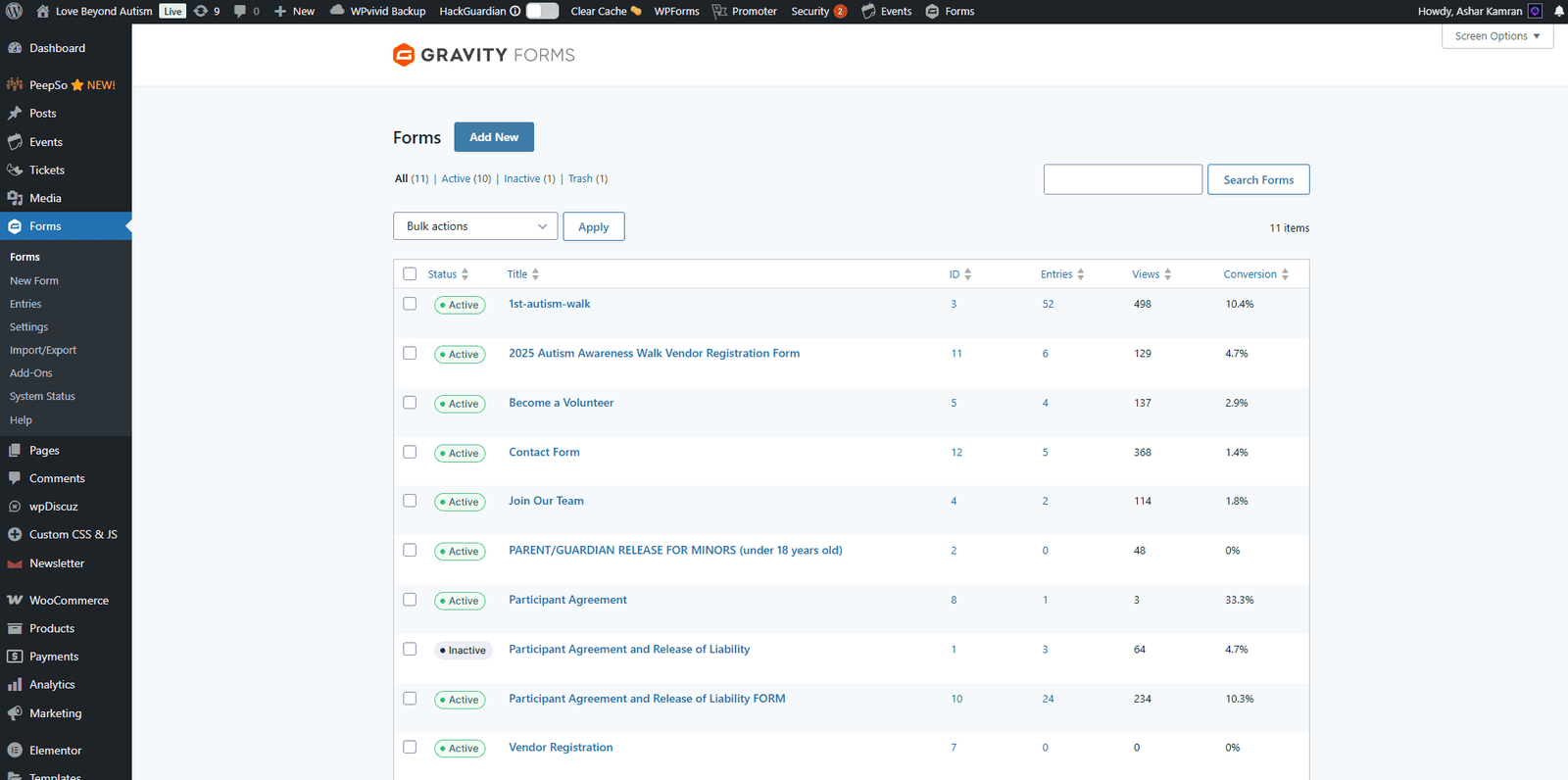This screenshot has width=1568, height=780.
Task: Sort forms by the ID column
Action: pyautogui.click(x=960, y=274)
